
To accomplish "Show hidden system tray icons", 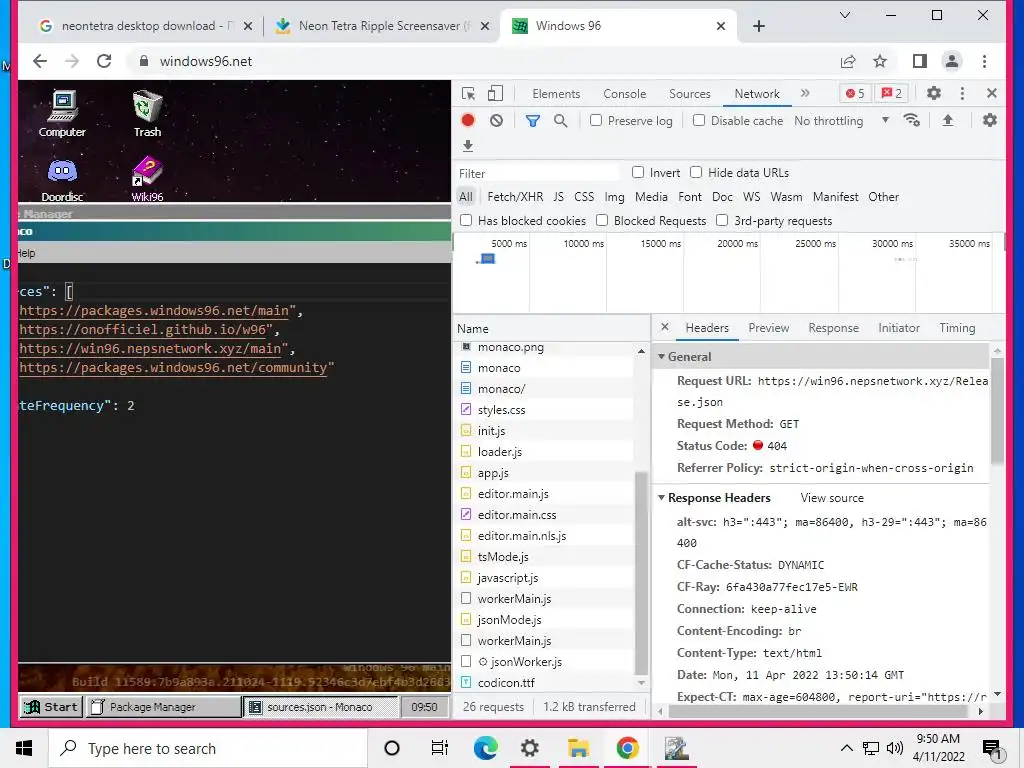I will tap(846, 748).
